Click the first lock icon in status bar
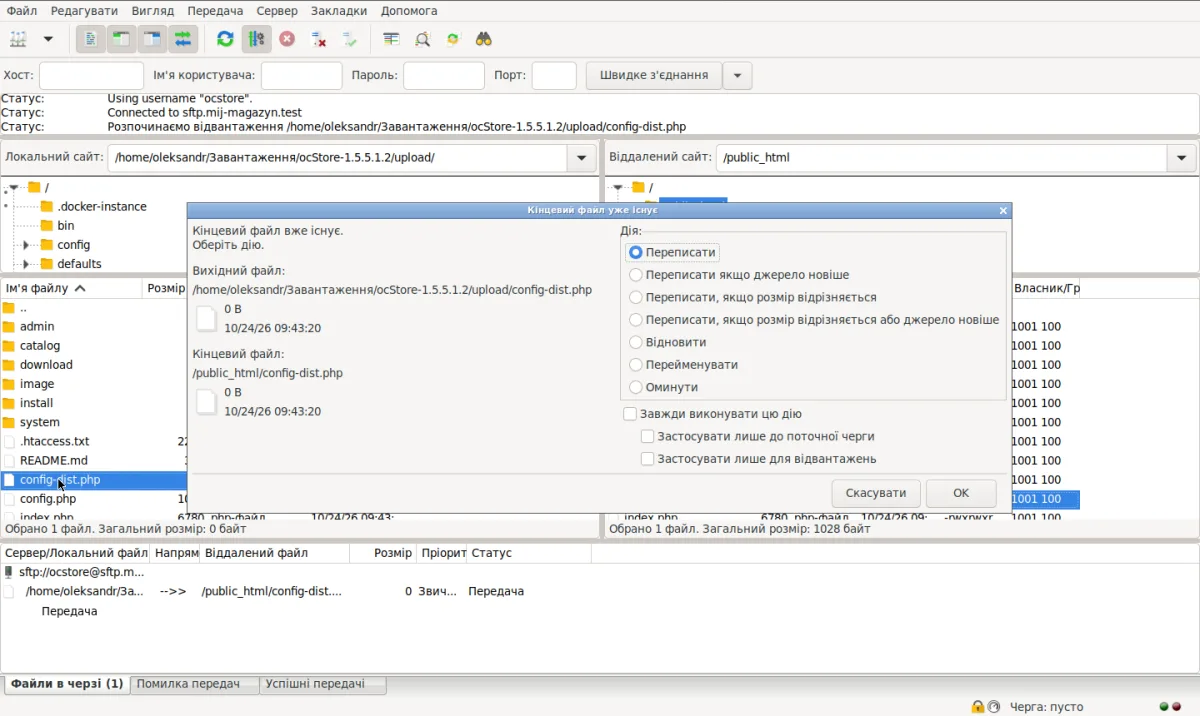The height and width of the screenshot is (716, 1200). tap(977, 707)
